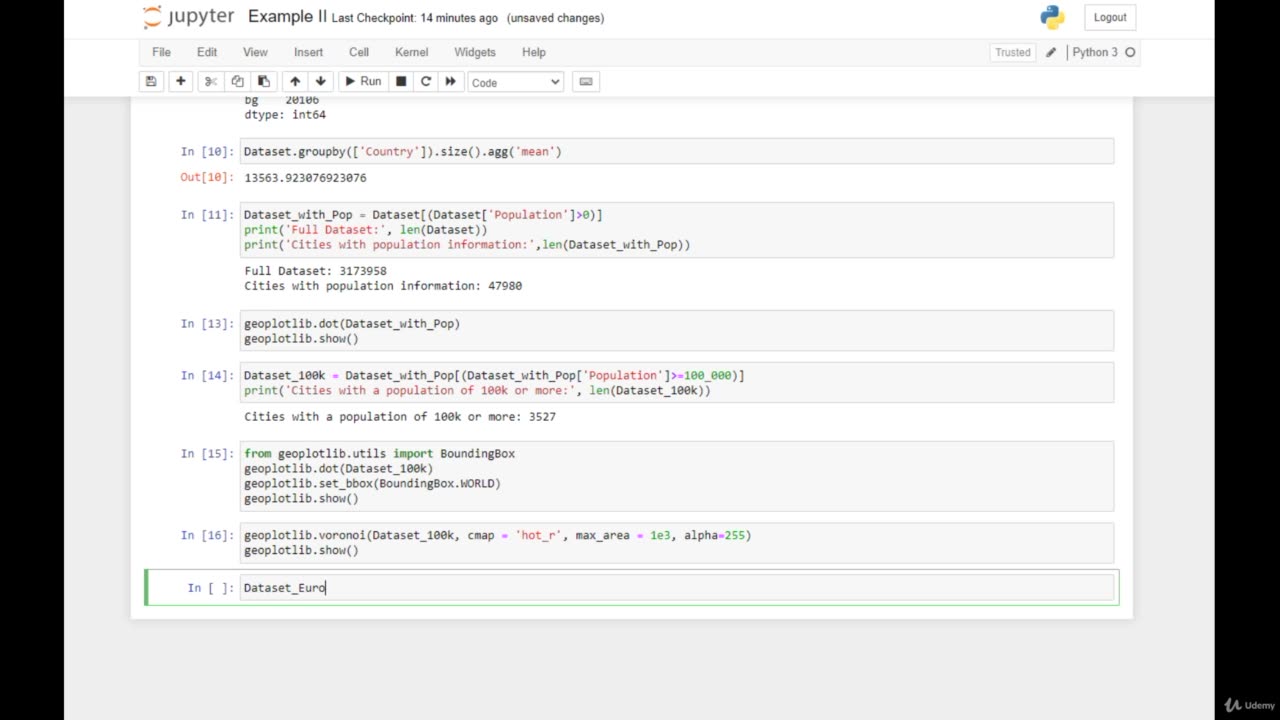Focus the active cell containing Dataset_Euro
The image size is (1280, 720).
coord(677,587)
